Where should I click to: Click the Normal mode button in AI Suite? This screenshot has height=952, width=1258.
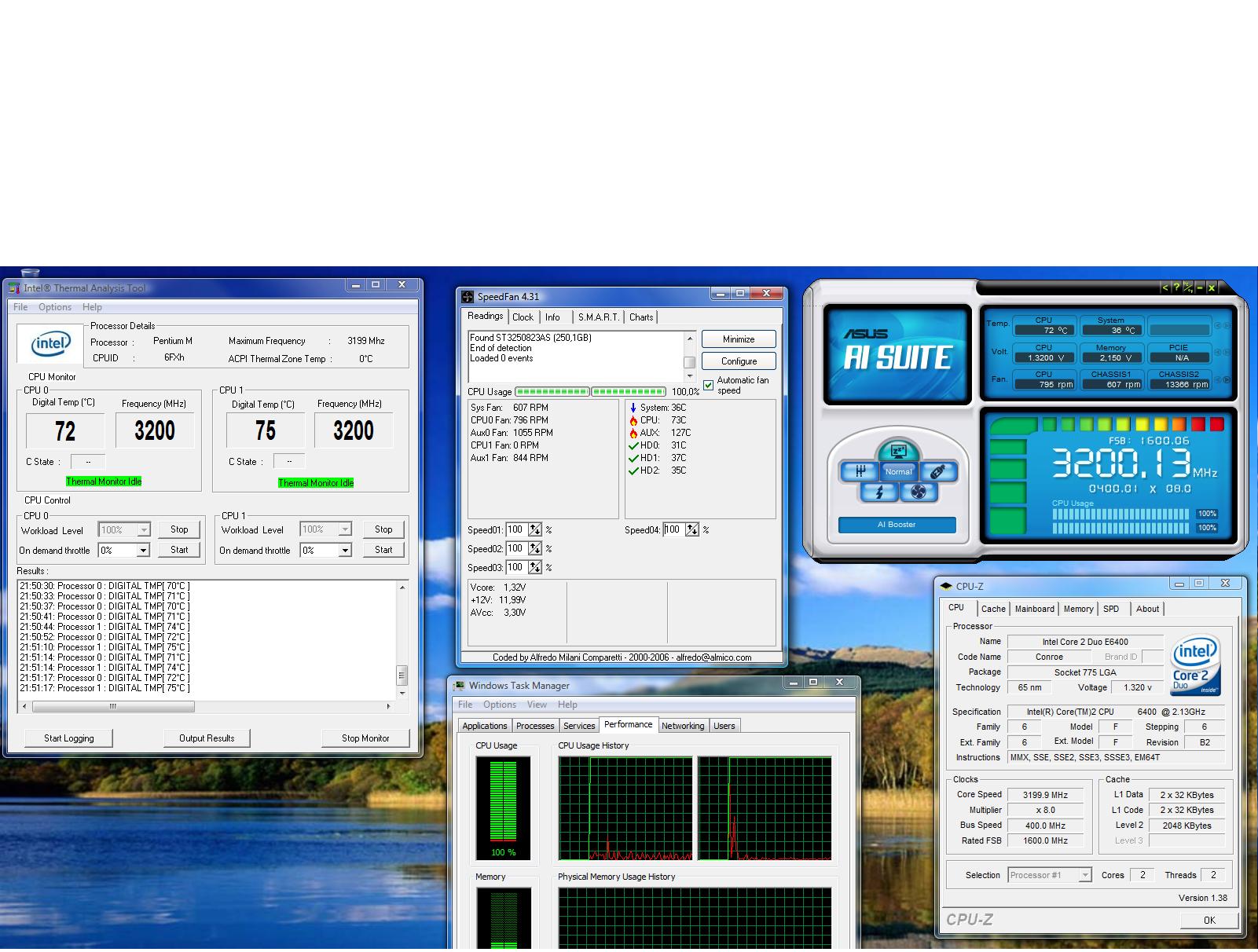coord(898,471)
